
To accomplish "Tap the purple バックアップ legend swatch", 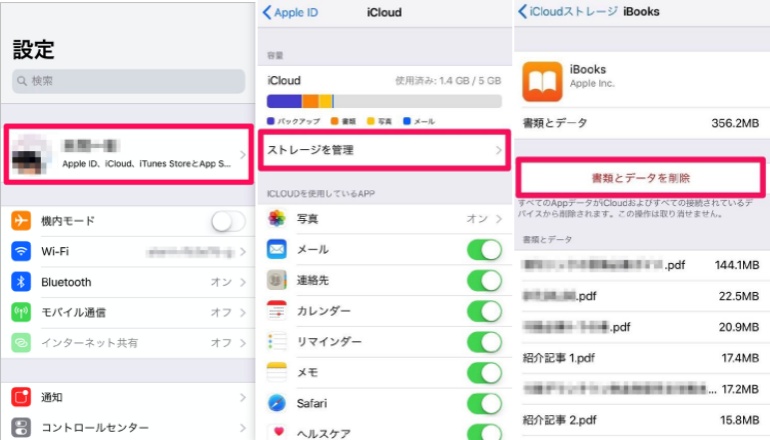I will [271, 121].
